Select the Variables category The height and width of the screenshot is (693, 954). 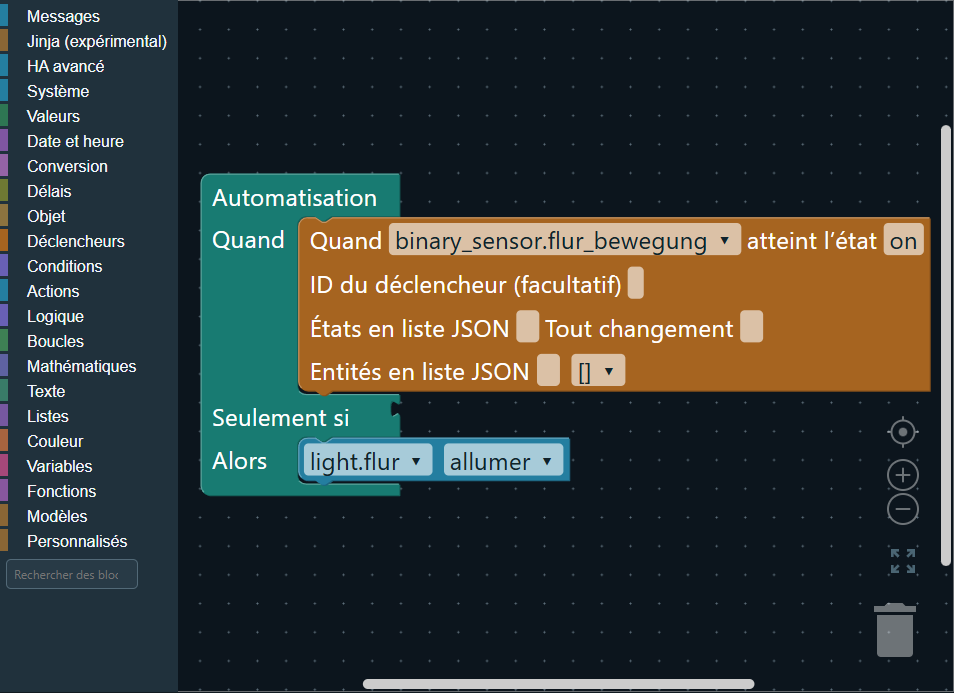click(x=89, y=465)
